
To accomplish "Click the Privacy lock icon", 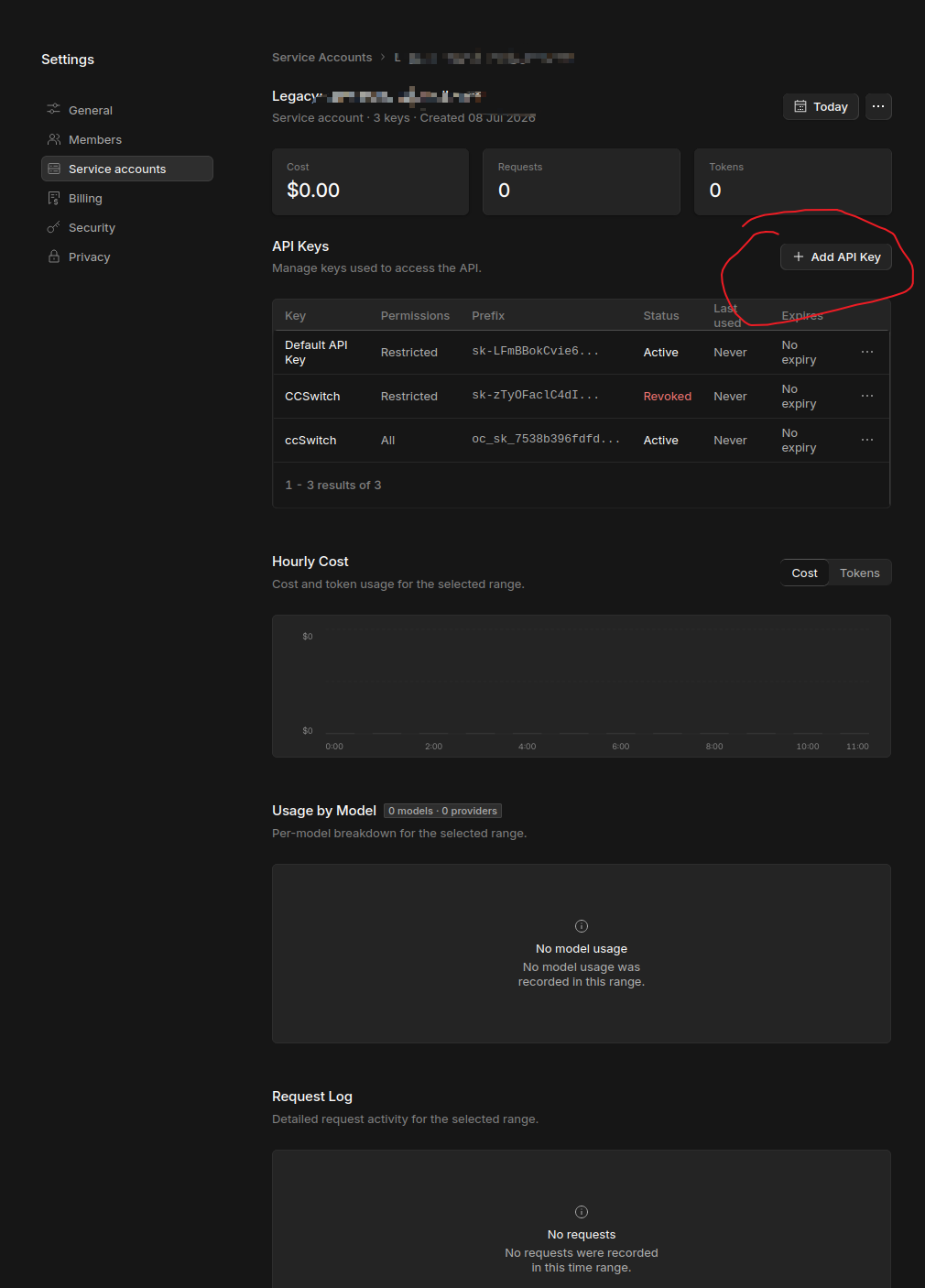I will (x=54, y=257).
